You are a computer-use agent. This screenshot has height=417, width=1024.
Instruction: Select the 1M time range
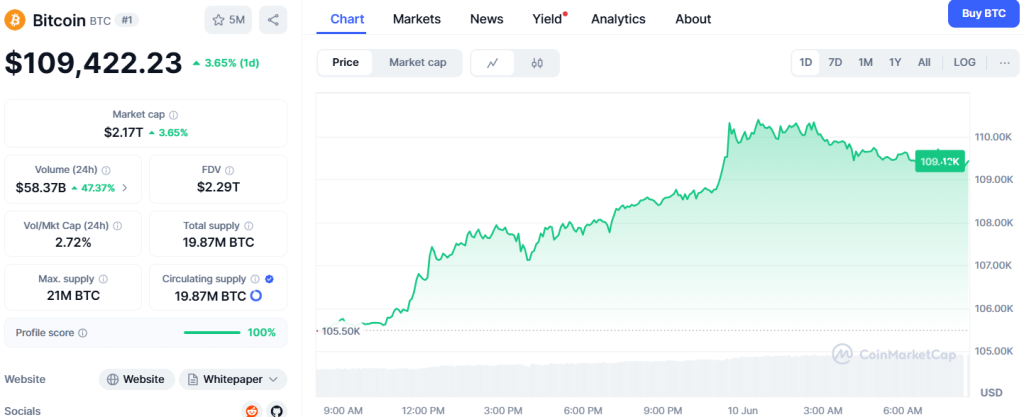click(x=865, y=63)
